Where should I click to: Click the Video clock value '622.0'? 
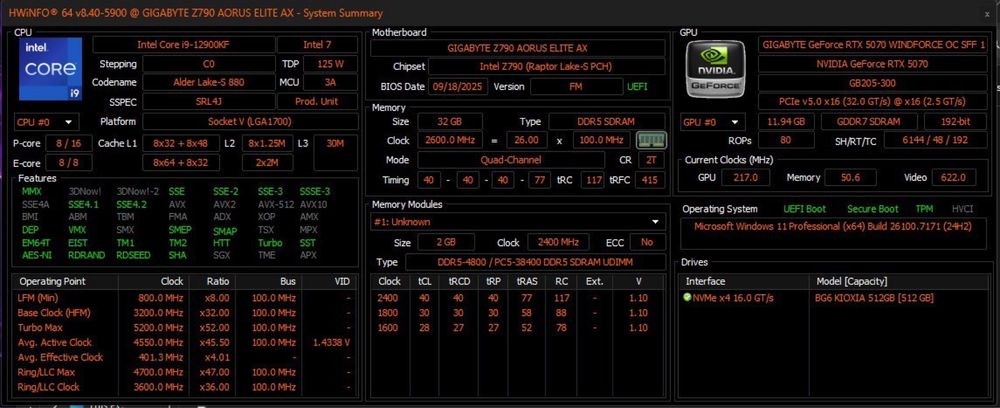tap(954, 177)
